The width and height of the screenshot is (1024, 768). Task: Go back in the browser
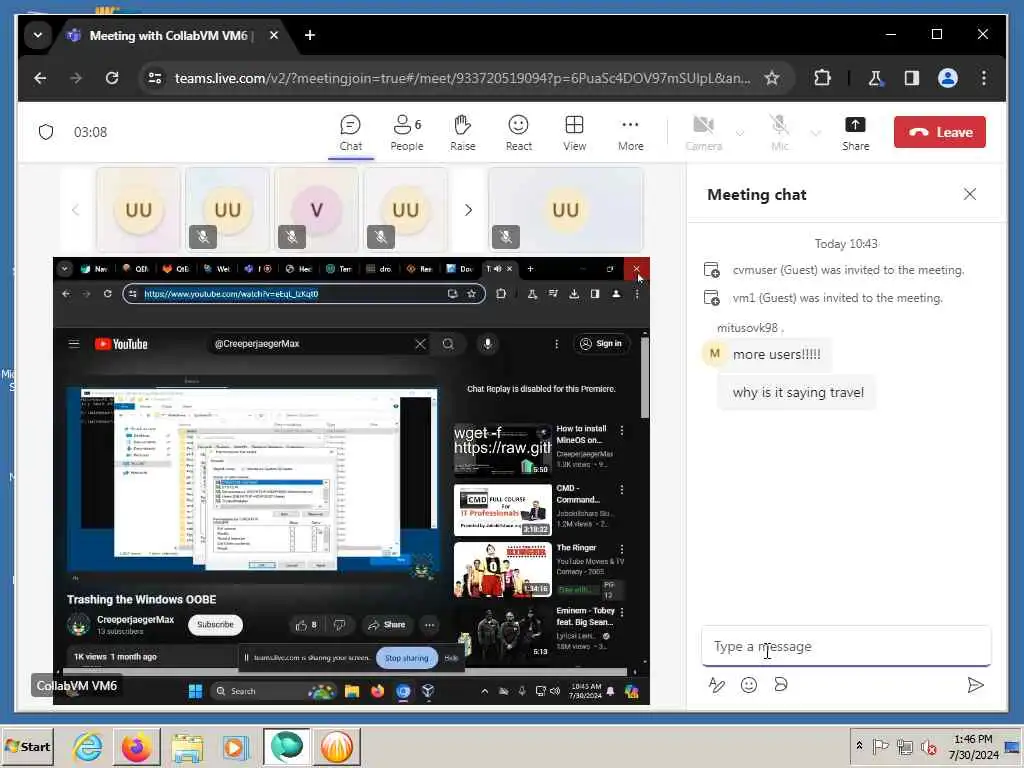click(x=40, y=78)
